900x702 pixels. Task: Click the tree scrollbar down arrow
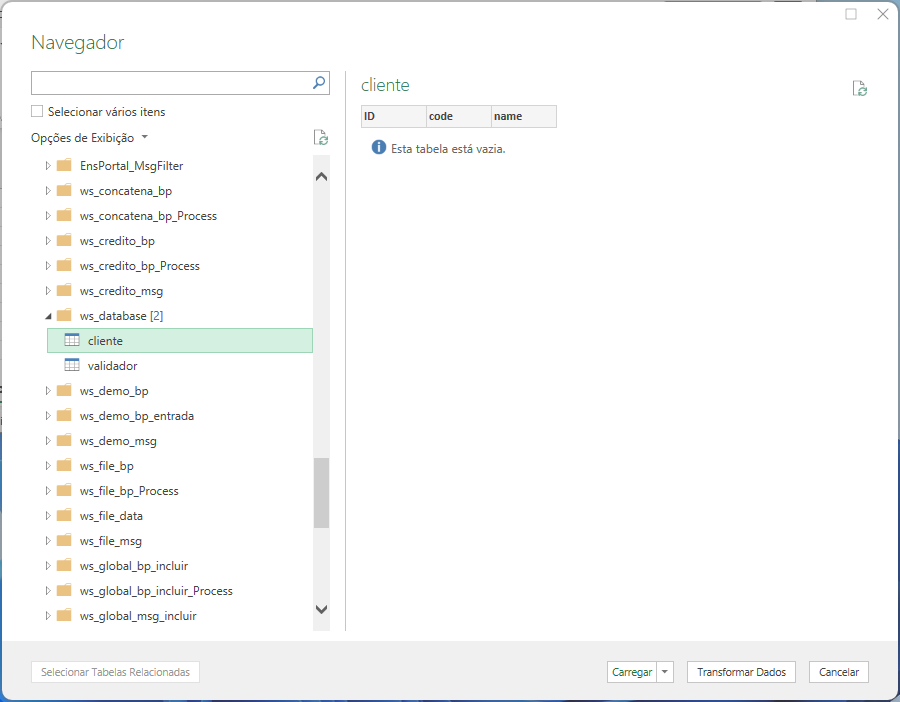pos(321,608)
